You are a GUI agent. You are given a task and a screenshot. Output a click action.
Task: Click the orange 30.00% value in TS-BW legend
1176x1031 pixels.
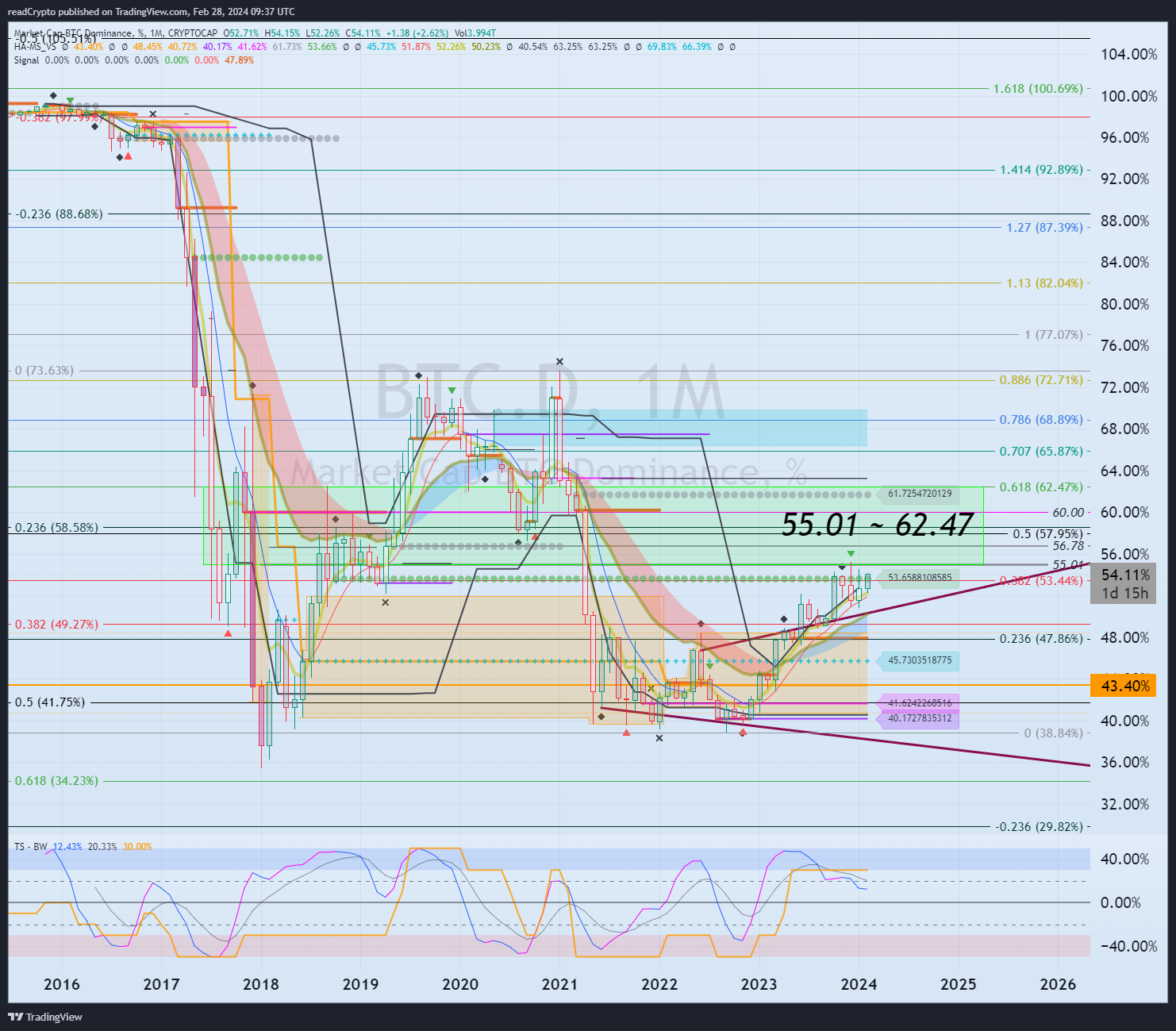pyautogui.click(x=137, y=847)
